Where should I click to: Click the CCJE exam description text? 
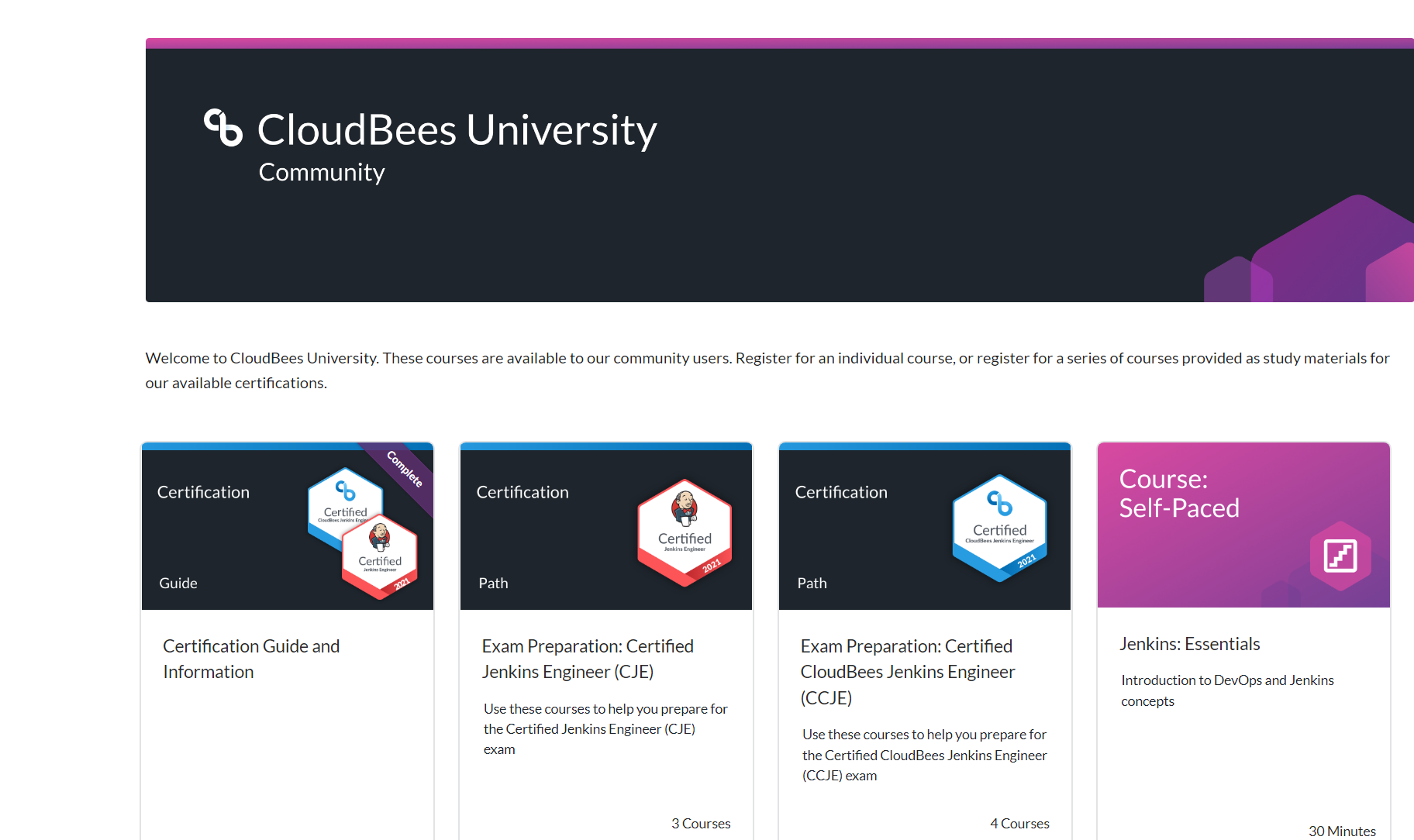click(x=924, y=755)
